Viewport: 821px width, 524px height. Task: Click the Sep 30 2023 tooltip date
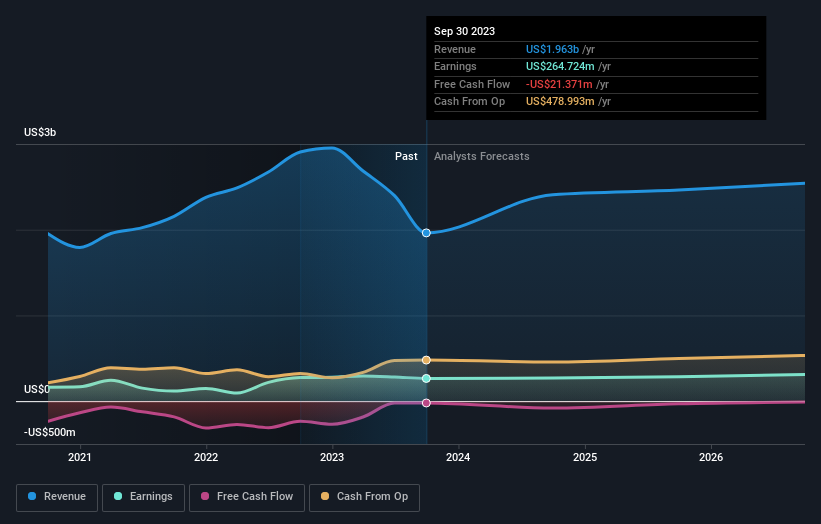pyautogui.click(x=464, y=31)
